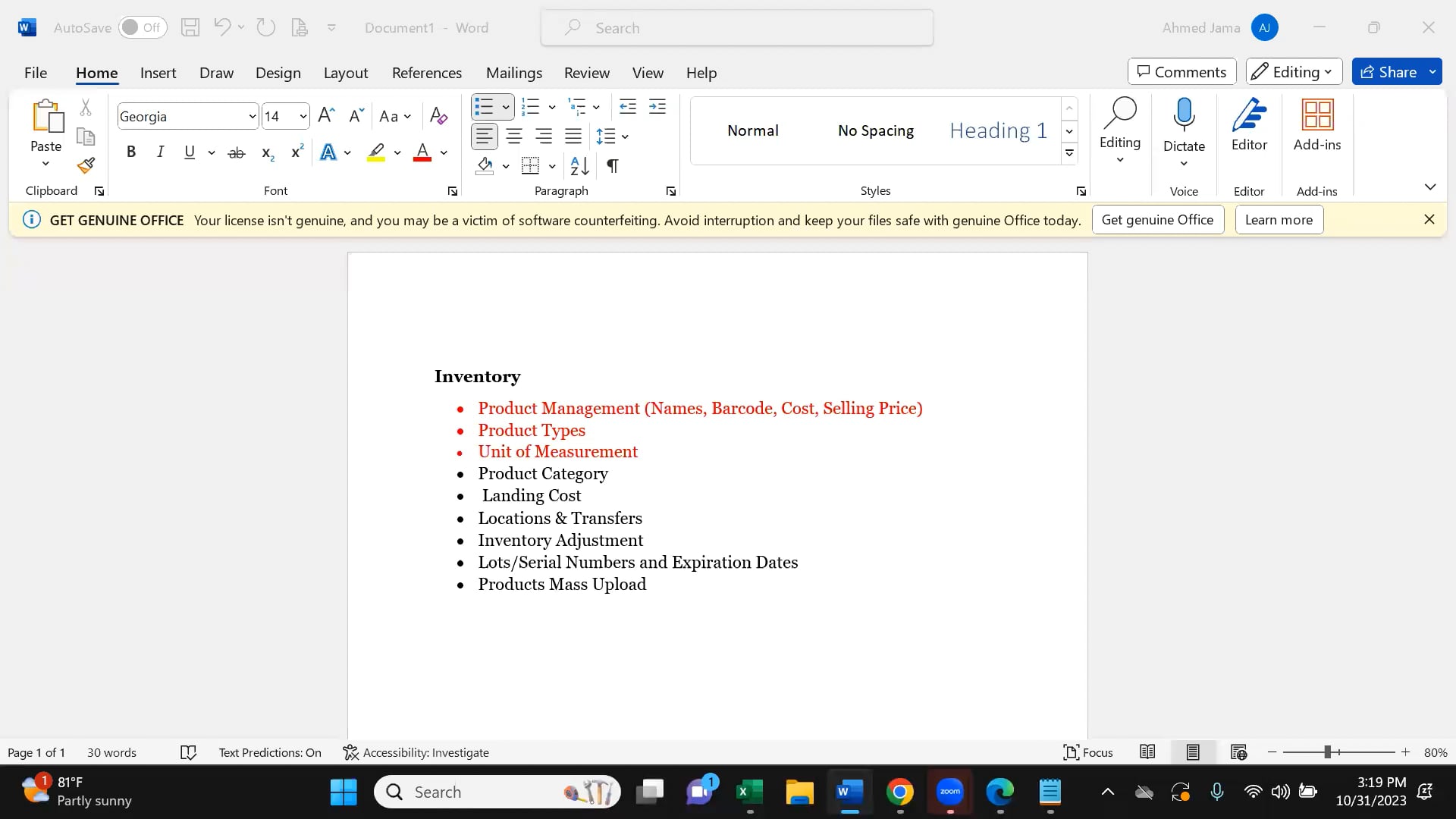Toggle Bold formatting button
1456x819 pixels.
[x=131, y=152]
